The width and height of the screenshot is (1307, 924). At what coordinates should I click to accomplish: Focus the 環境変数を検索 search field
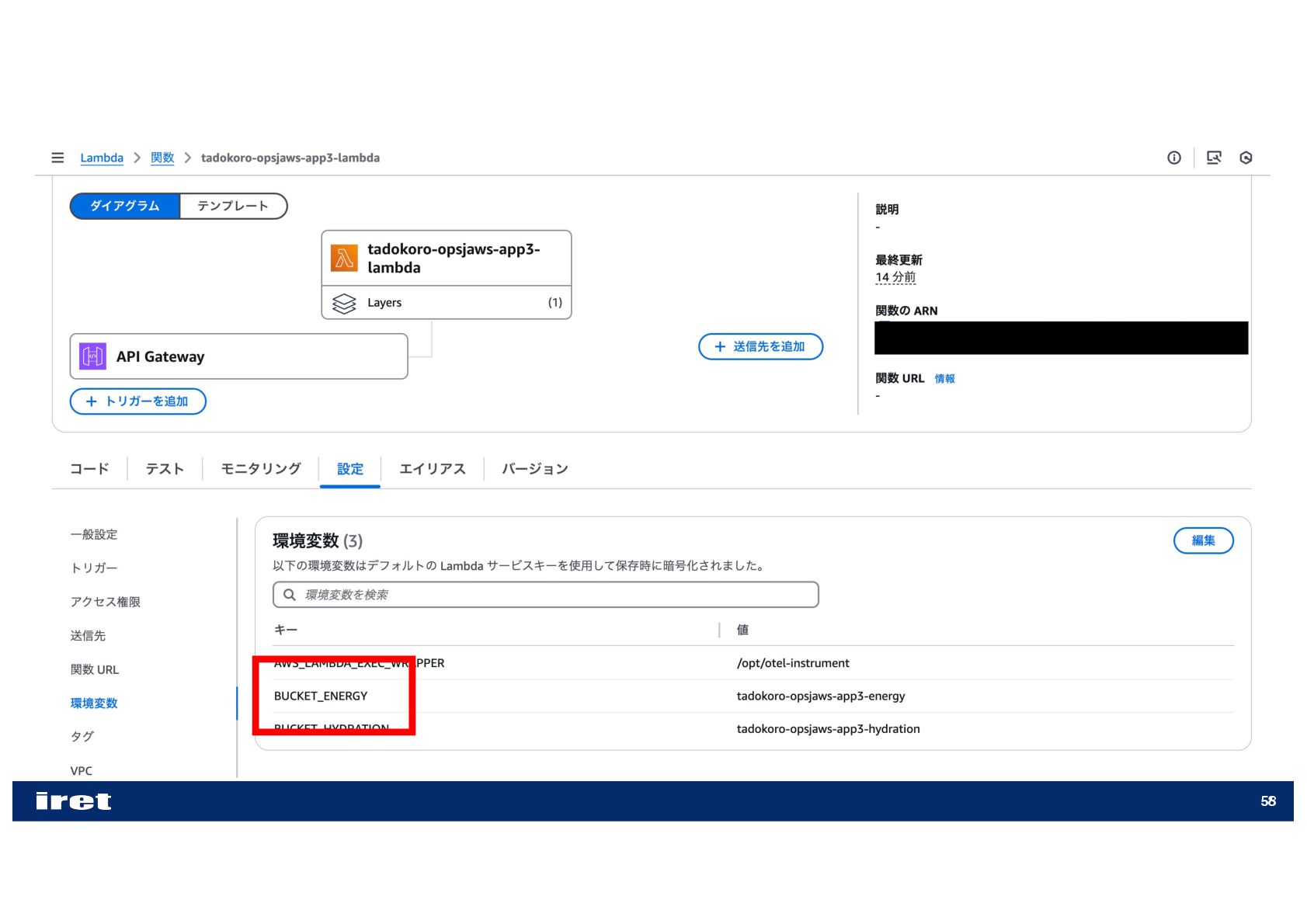tap(546, 595)
